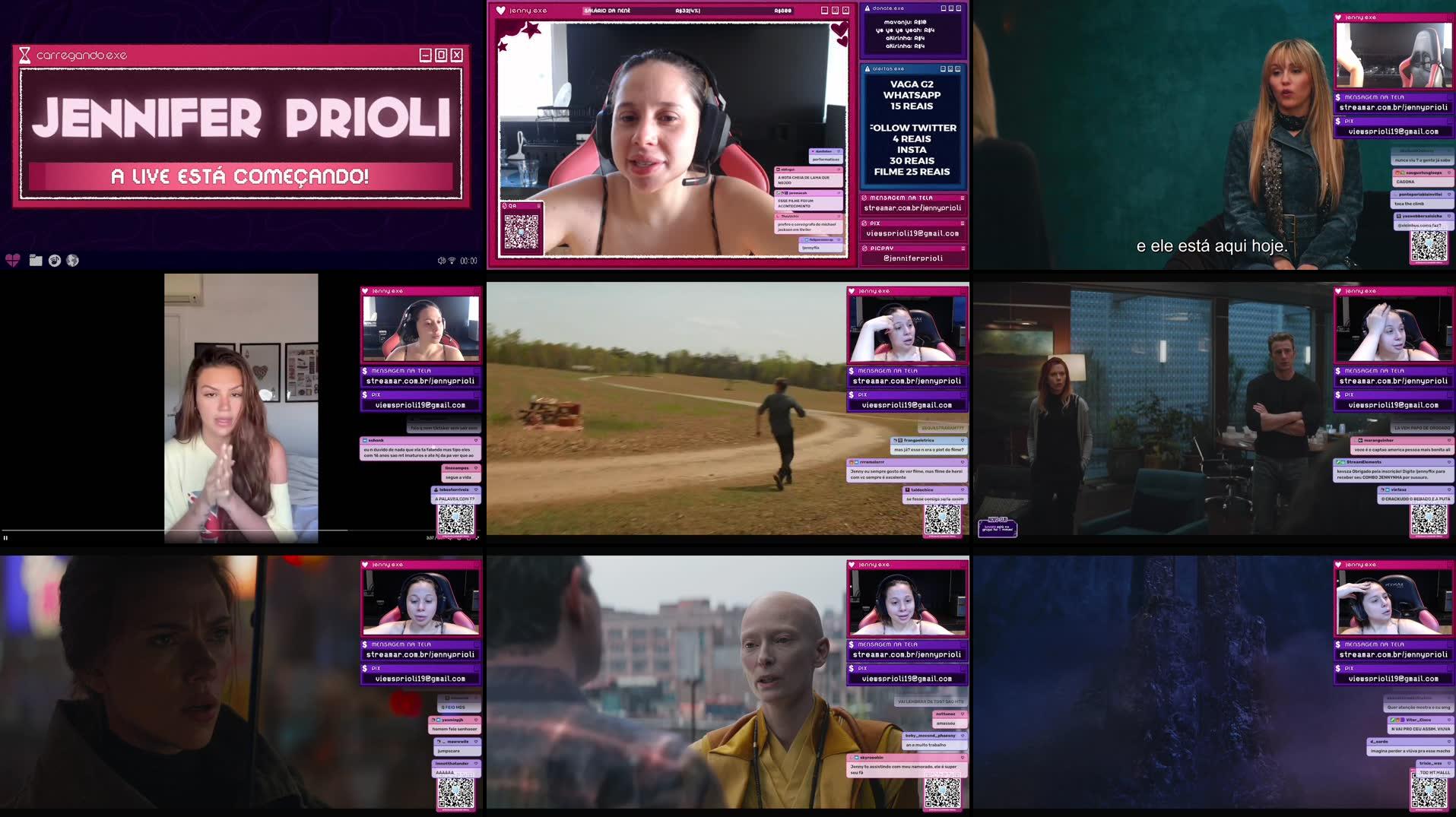Open the globe icon in the taskbar
This screenshot has height=817, width=1456.
point(71,261)
